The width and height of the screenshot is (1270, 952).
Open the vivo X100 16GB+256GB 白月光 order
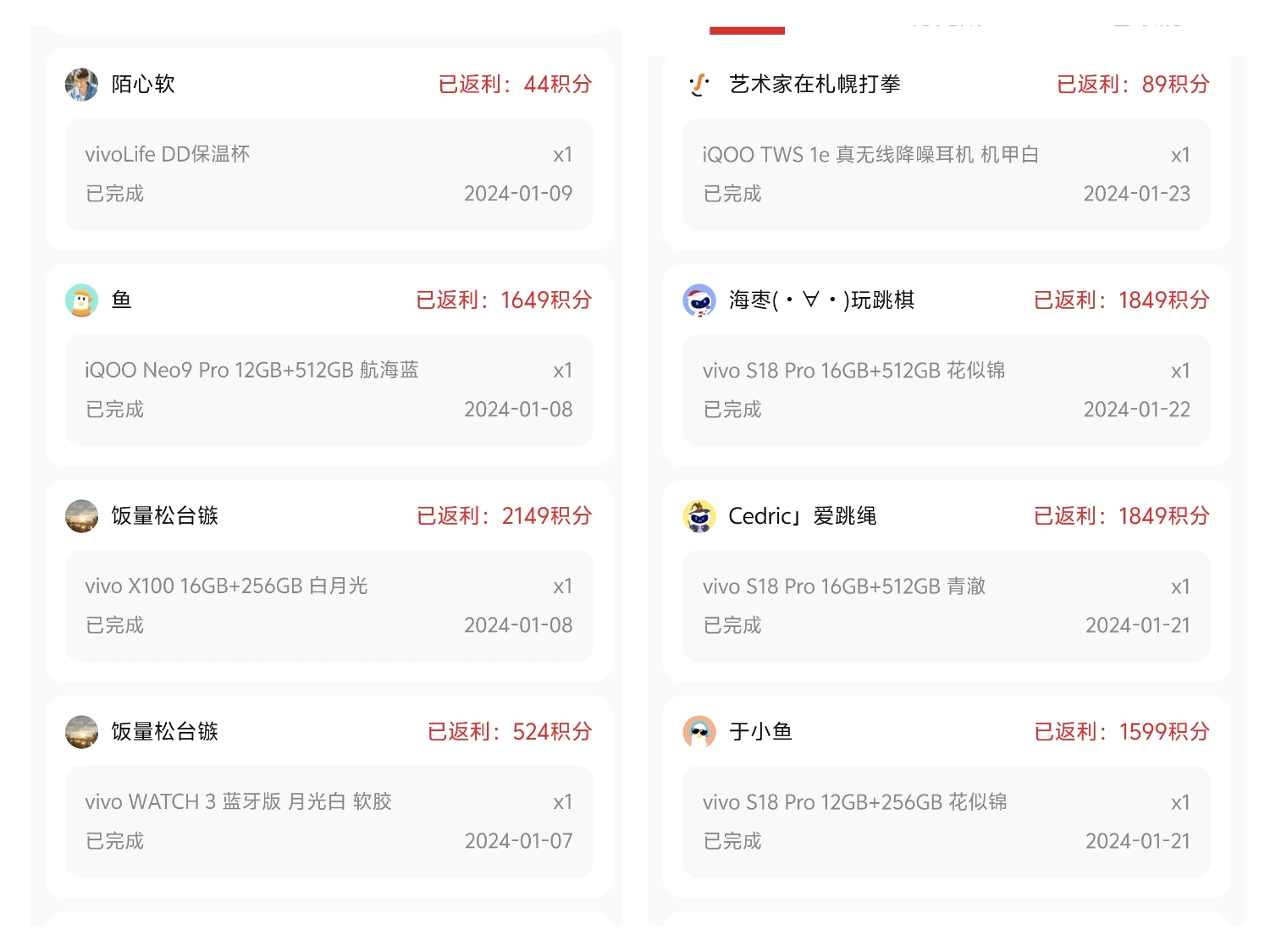tap(329, 606)
